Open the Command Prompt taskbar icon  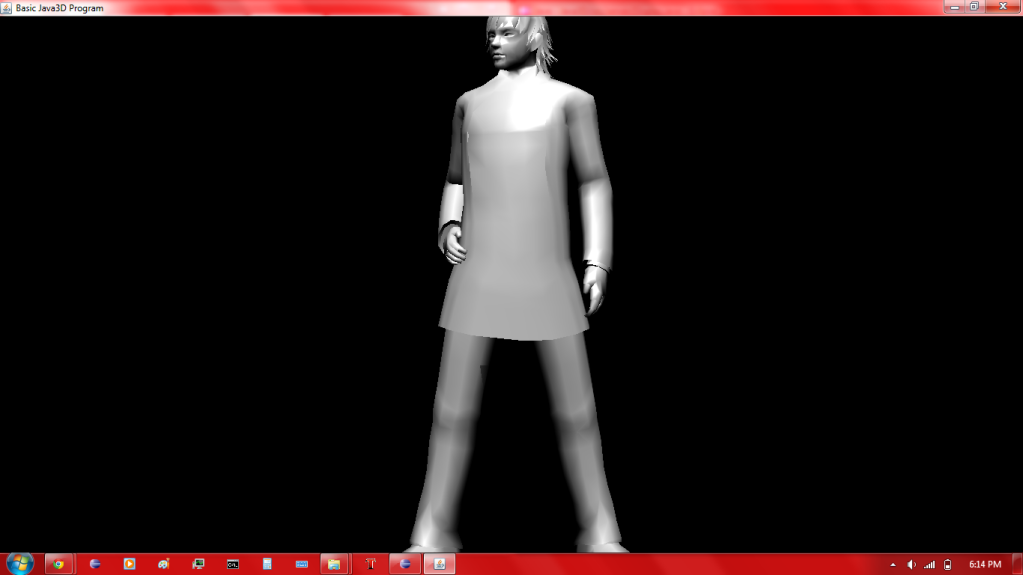[233, 564]
